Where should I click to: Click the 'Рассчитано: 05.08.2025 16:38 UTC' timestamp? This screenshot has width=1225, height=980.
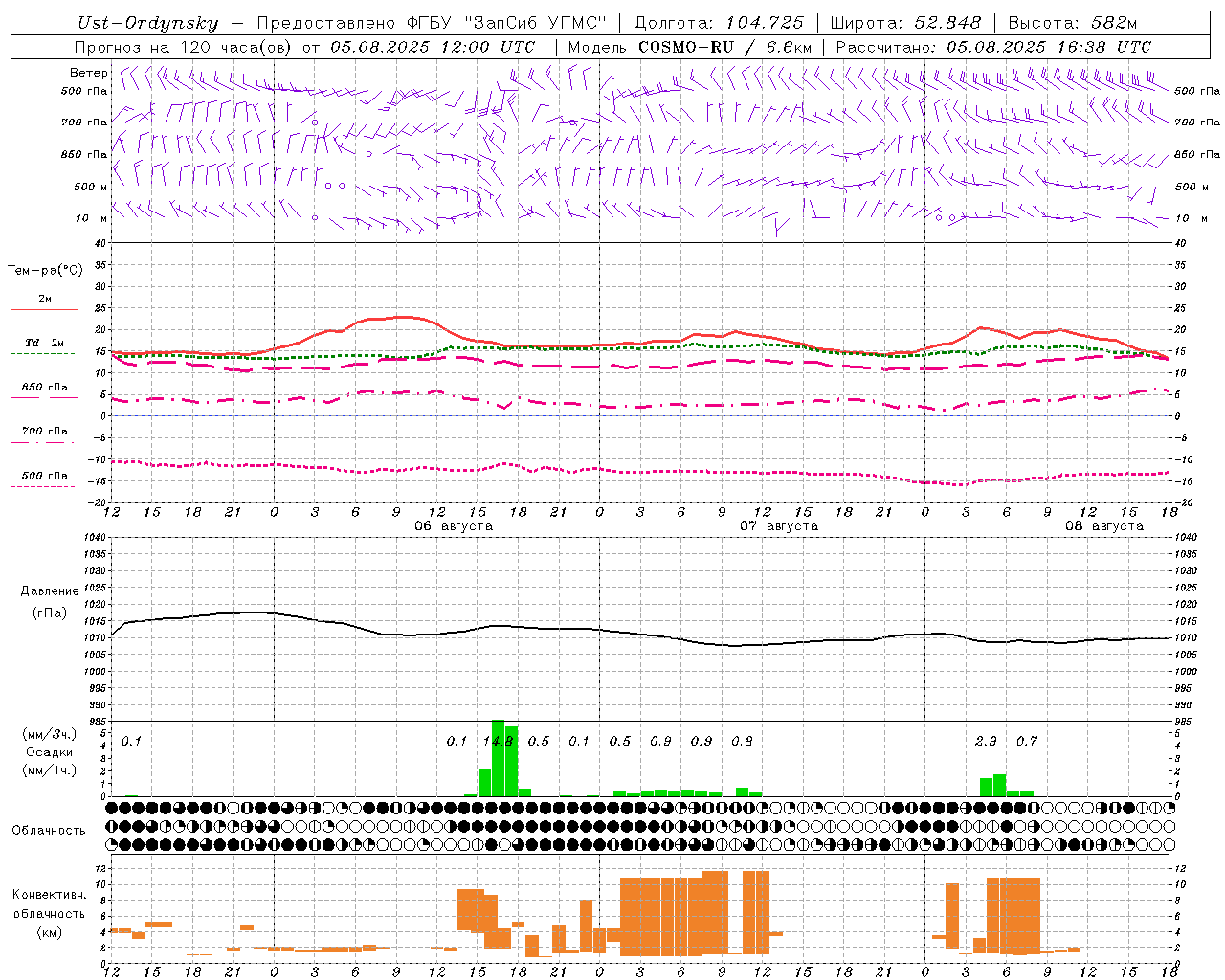(x=993, y=46)
